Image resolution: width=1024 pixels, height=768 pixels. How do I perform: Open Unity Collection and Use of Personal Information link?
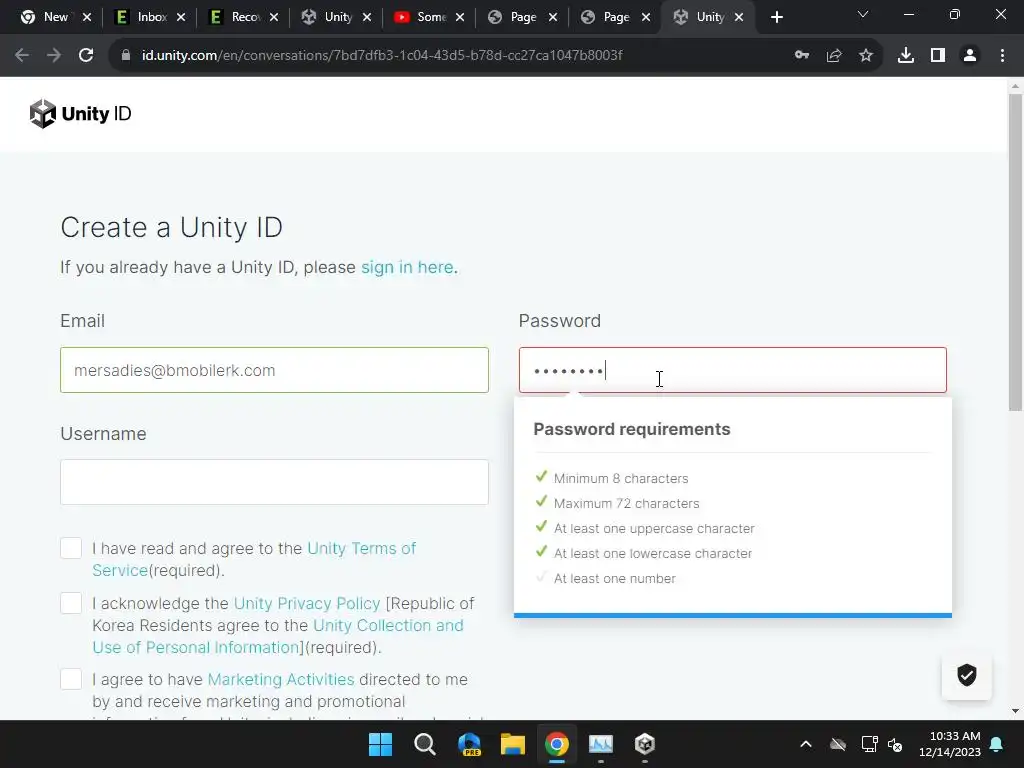[x=278, y=636]
